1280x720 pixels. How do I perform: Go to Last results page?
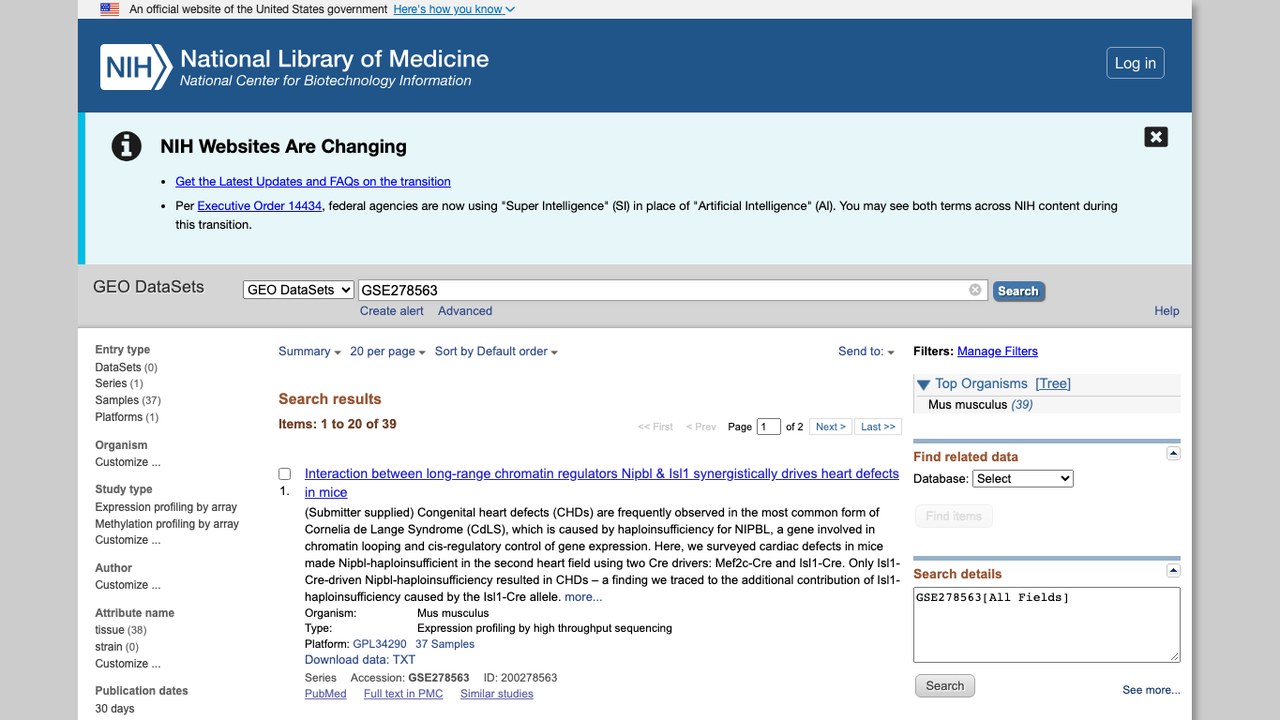click(x=878, y=427)
